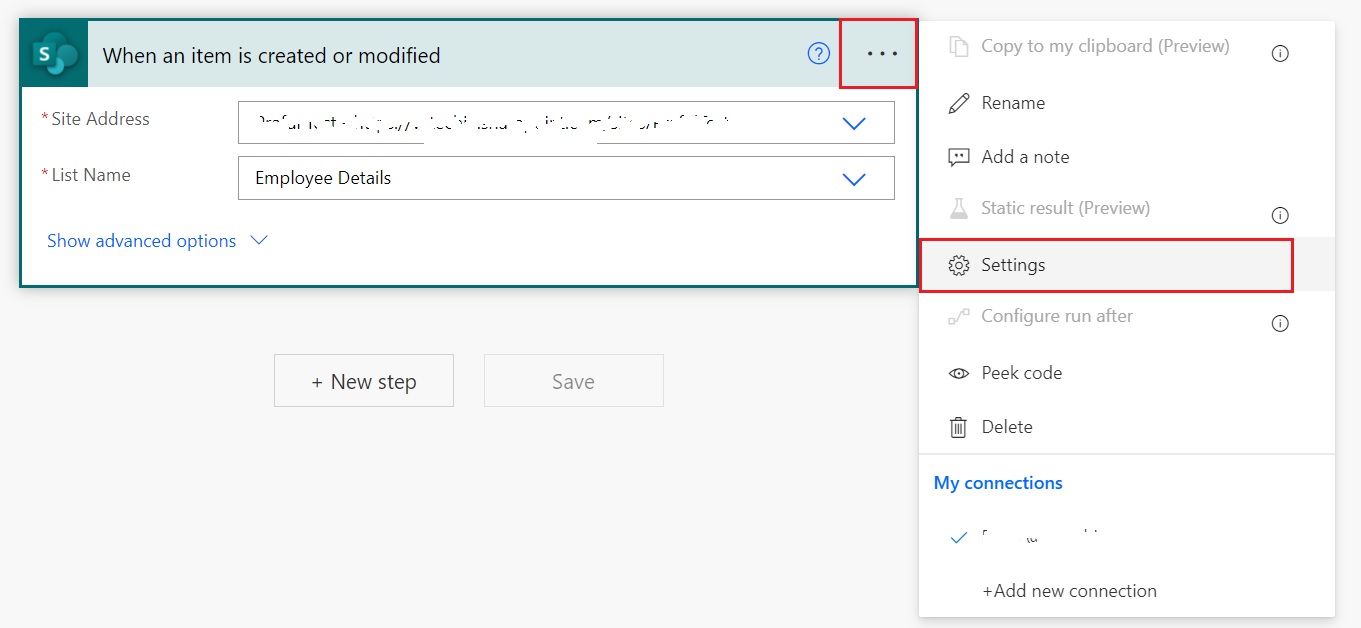Open the trigger ellipsis menu
This screenshot has height=628, width=1361.
(x=878, y=55)
